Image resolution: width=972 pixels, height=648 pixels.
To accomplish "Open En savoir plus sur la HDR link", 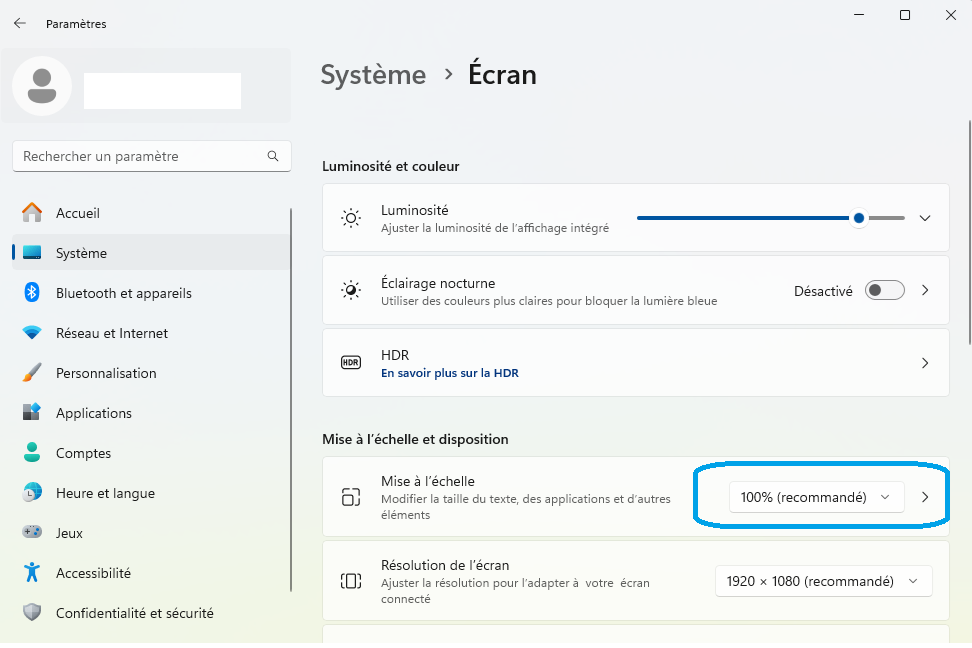I will (449, 373).
